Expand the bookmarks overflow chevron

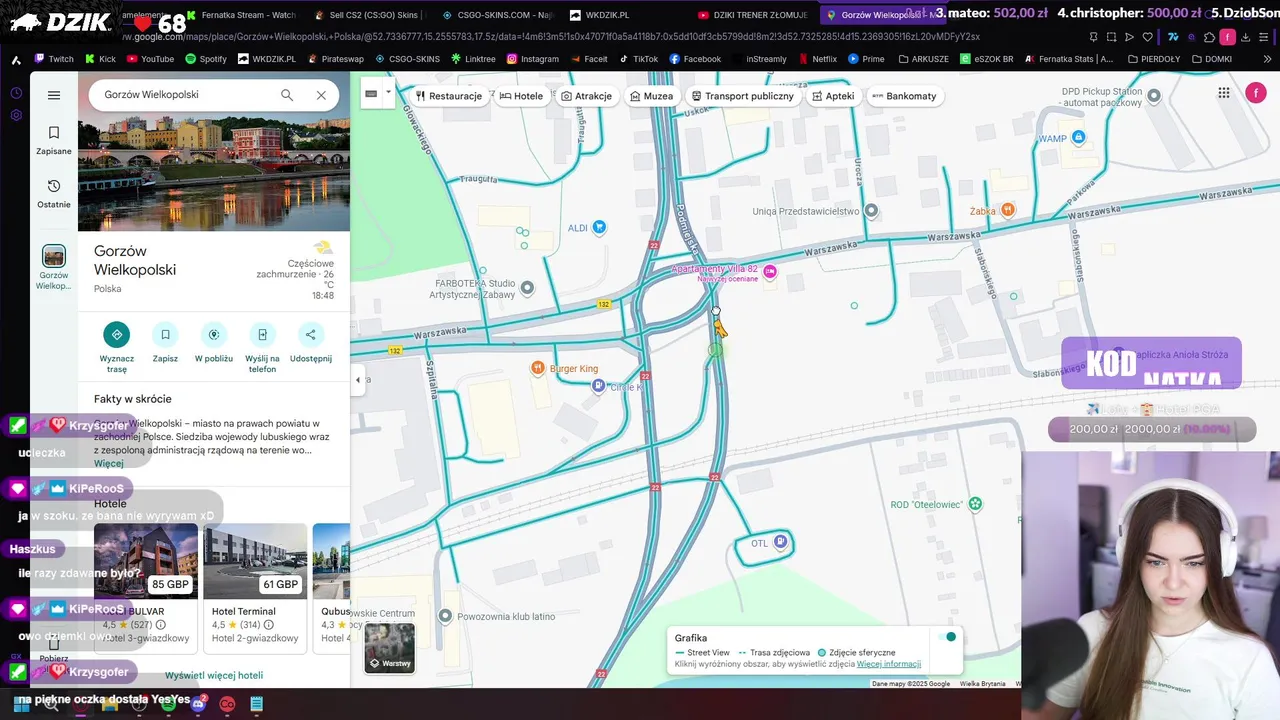tap(1268, 59)
